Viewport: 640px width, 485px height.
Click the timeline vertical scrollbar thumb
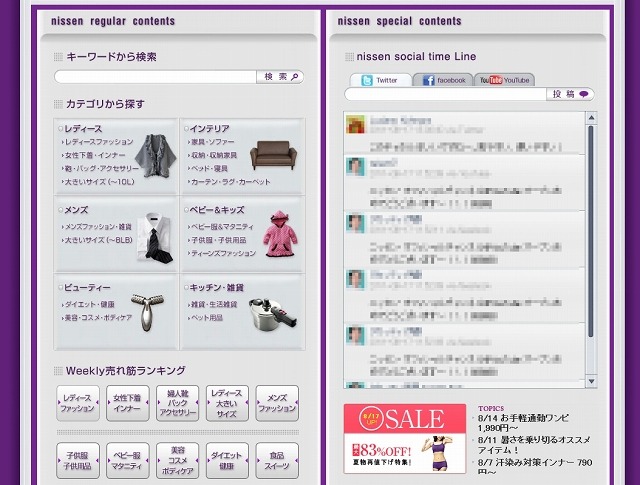tap(591, 231)
